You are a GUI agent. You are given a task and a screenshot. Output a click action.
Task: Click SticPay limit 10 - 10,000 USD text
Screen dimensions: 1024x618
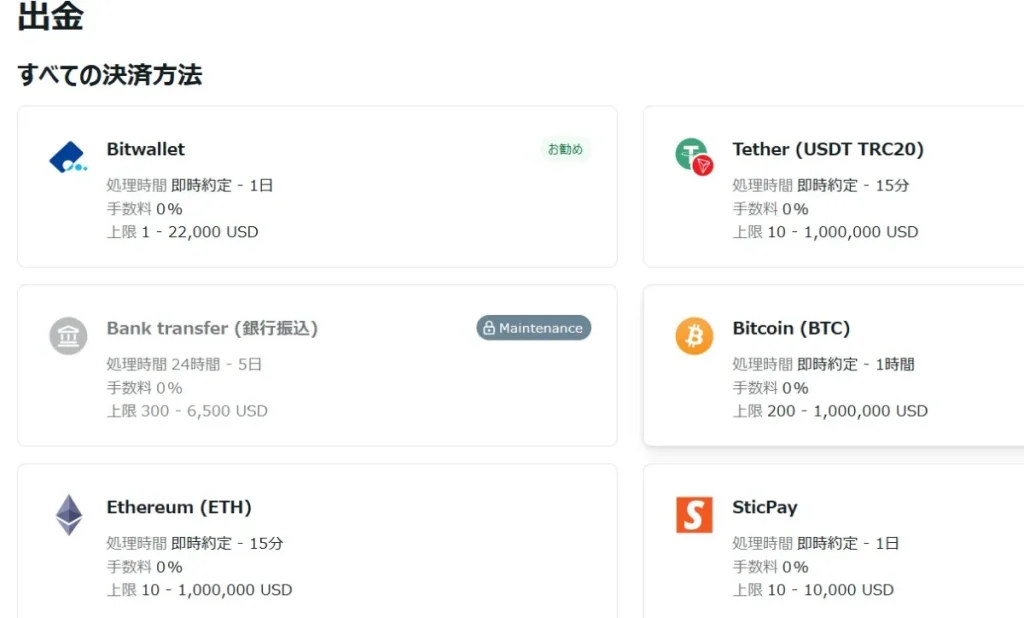[x=813, y=590]
